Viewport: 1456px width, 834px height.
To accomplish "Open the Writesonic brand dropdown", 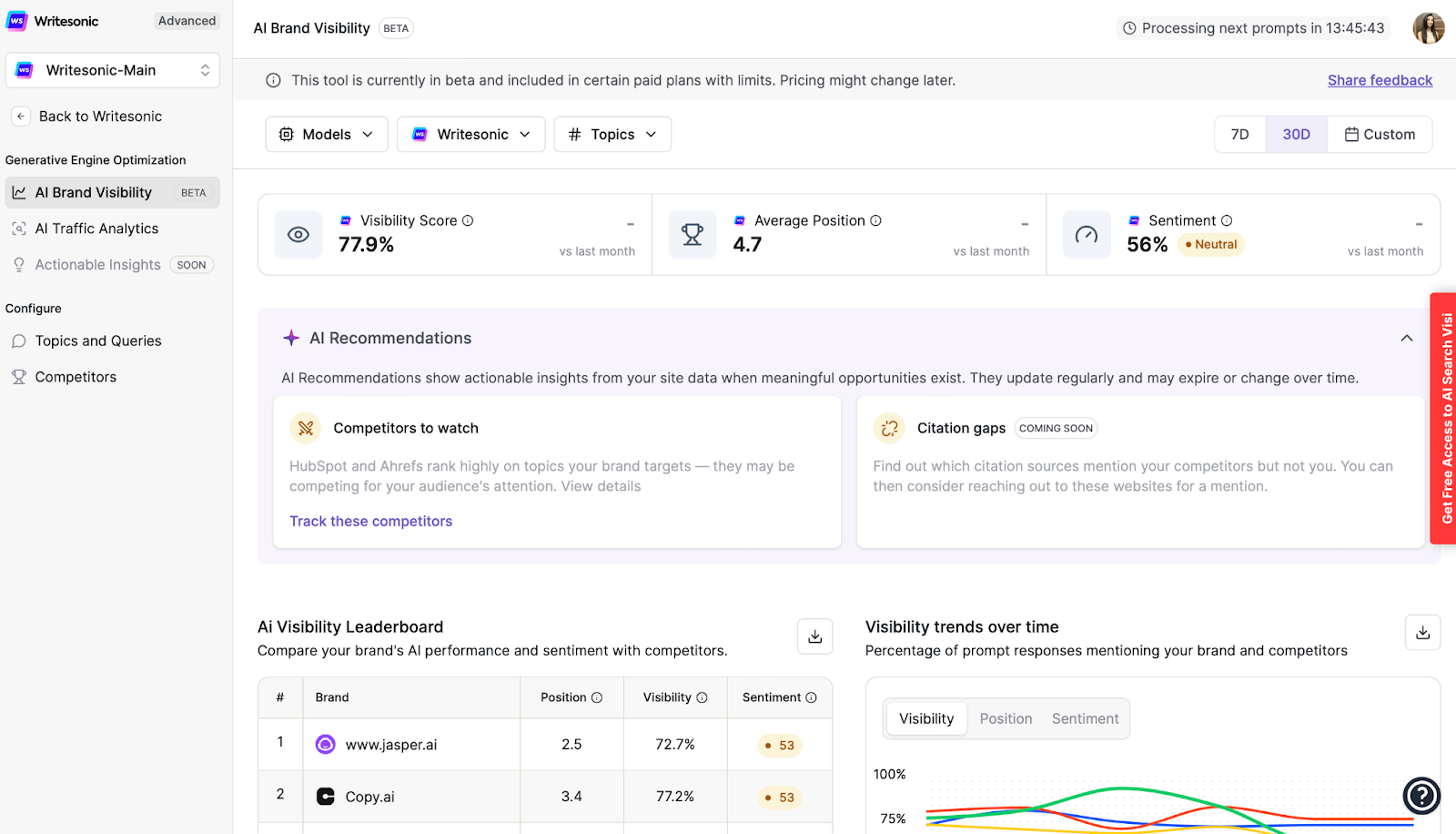I will click(x=470, y=134).
